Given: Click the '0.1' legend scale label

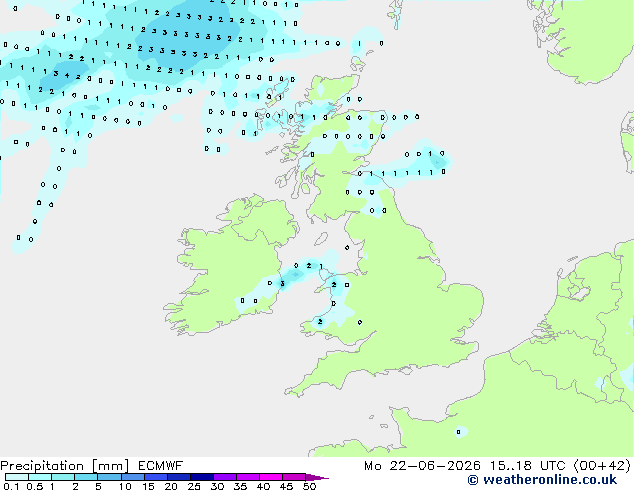Looking at the screenshot, I should (x=11, y=486).
